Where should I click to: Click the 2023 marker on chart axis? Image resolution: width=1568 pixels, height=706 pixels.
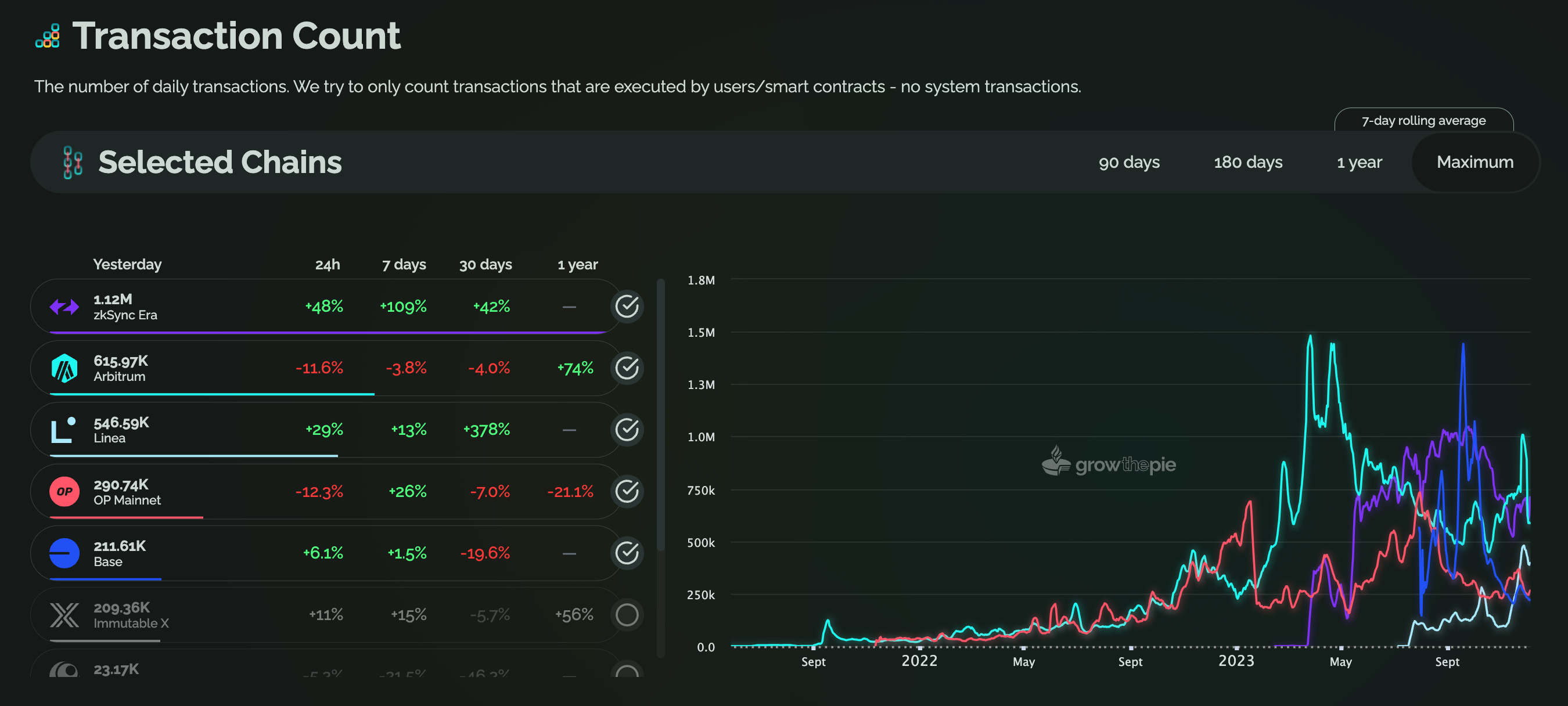[1236, 660]
